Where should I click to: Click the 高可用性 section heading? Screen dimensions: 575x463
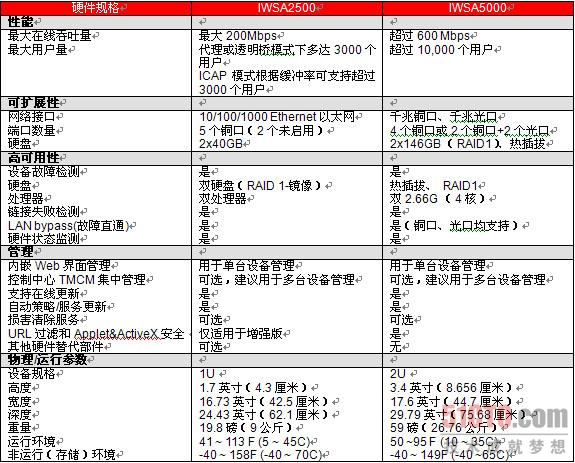click(x=33, y=158)
